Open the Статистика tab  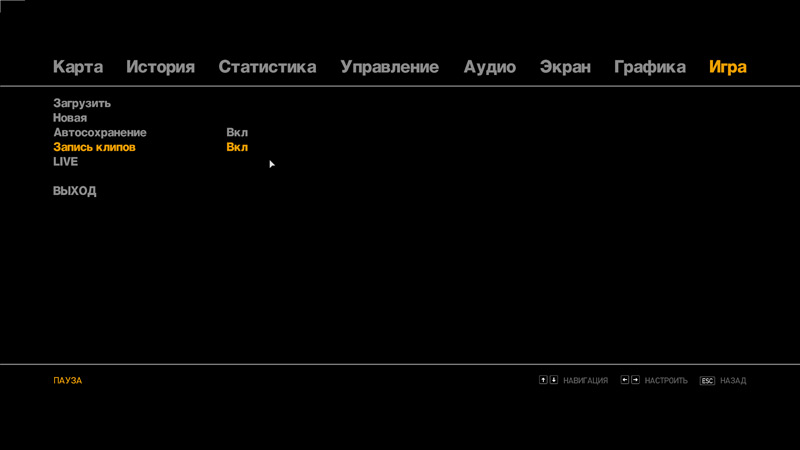coord(267,67)
